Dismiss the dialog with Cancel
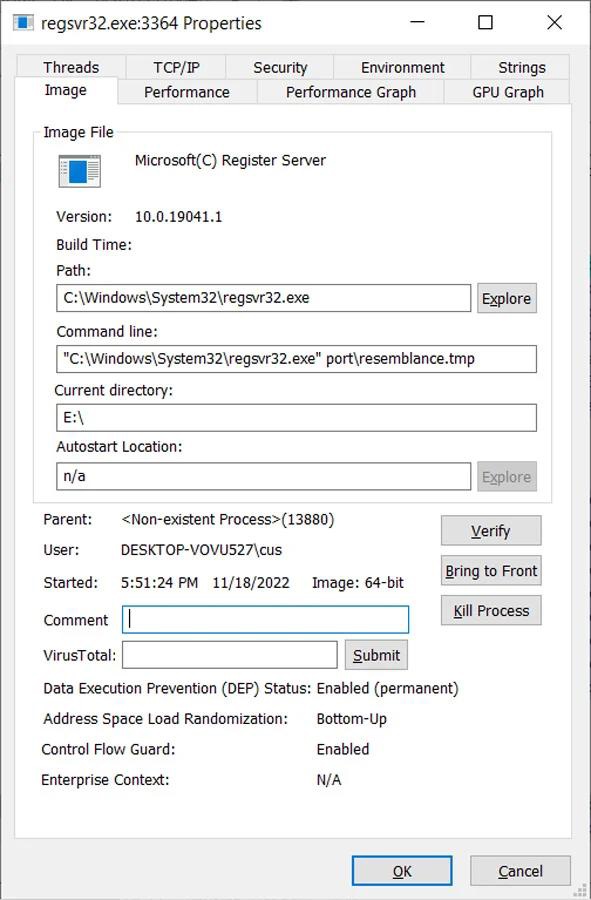591x900 pixels. pos(520,871)
